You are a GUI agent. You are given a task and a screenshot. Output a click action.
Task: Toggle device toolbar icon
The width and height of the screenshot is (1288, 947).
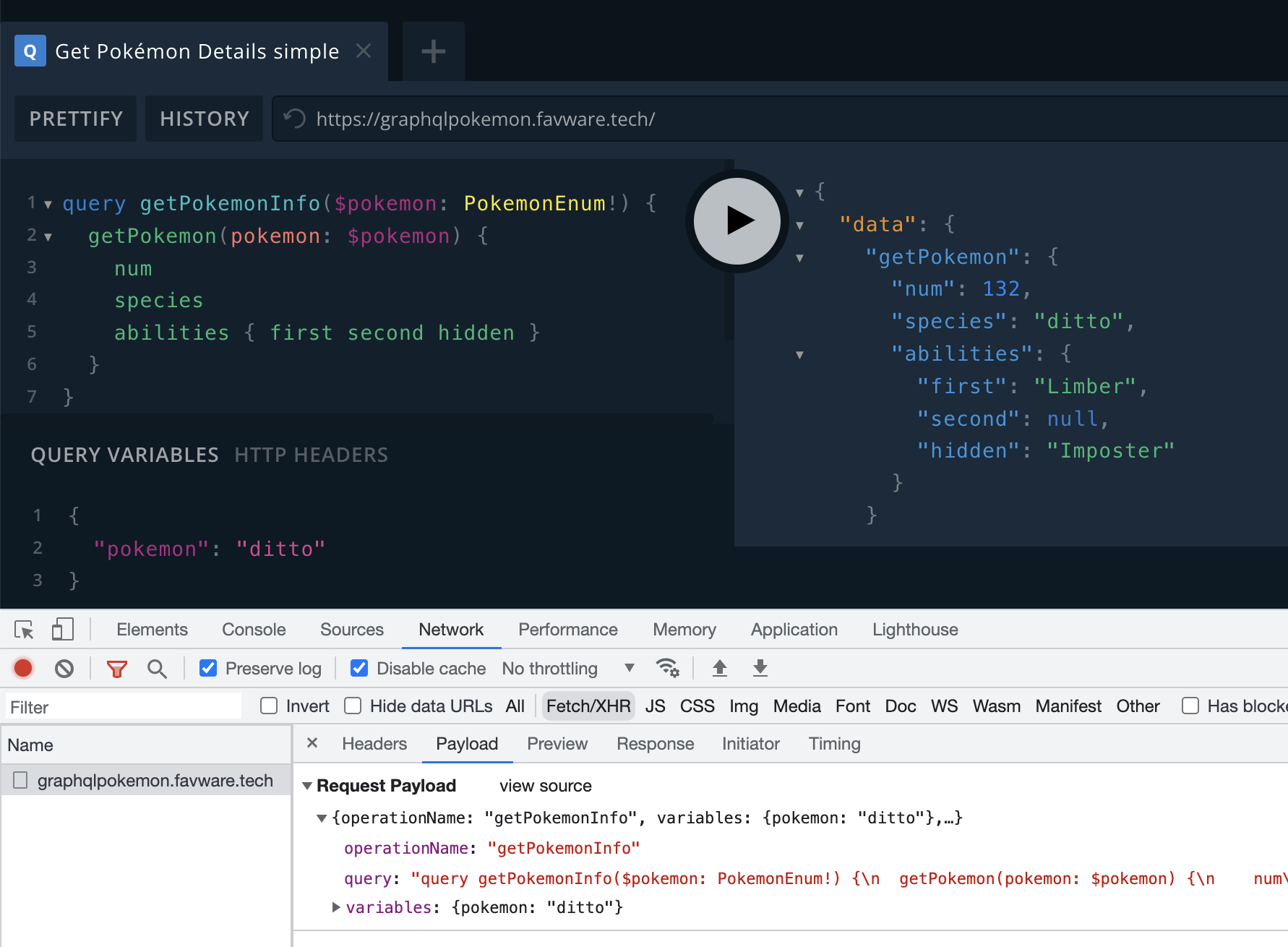click(x=63, y=630)
